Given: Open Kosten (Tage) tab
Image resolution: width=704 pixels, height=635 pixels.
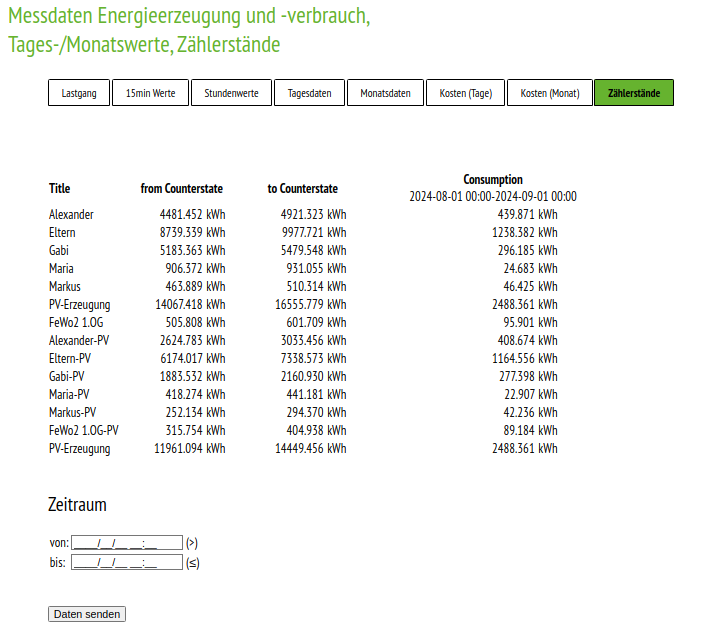Looking at the screenshot, I should click(x=466, y=93).
